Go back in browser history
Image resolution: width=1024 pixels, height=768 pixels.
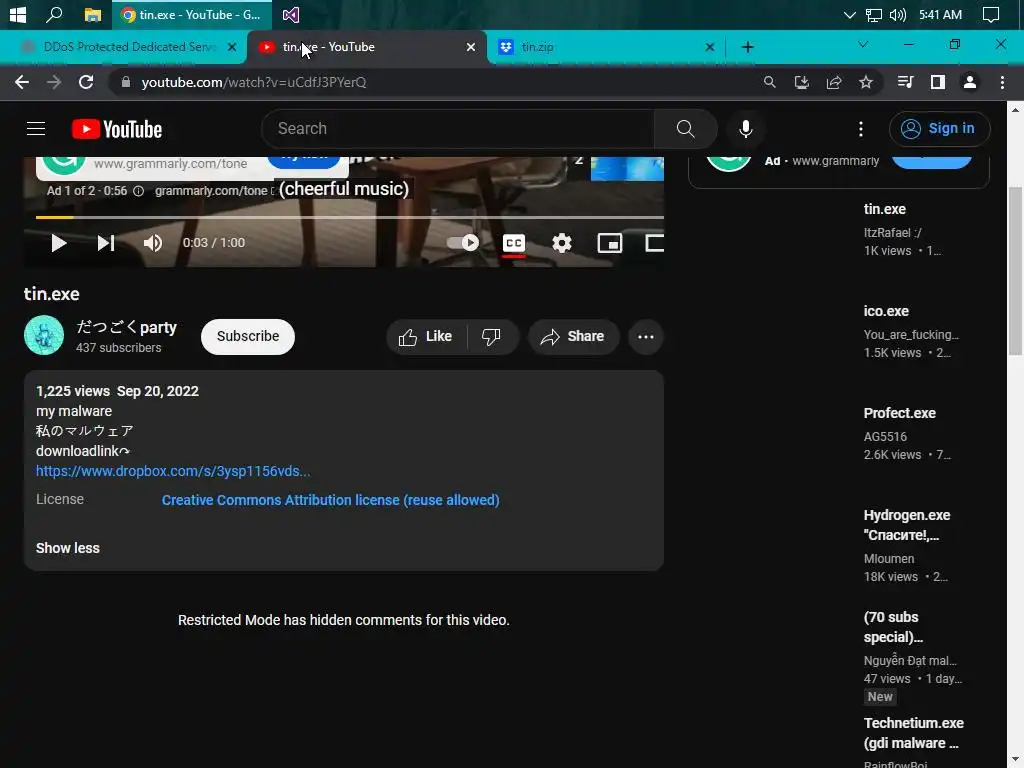tap(22, 82)
